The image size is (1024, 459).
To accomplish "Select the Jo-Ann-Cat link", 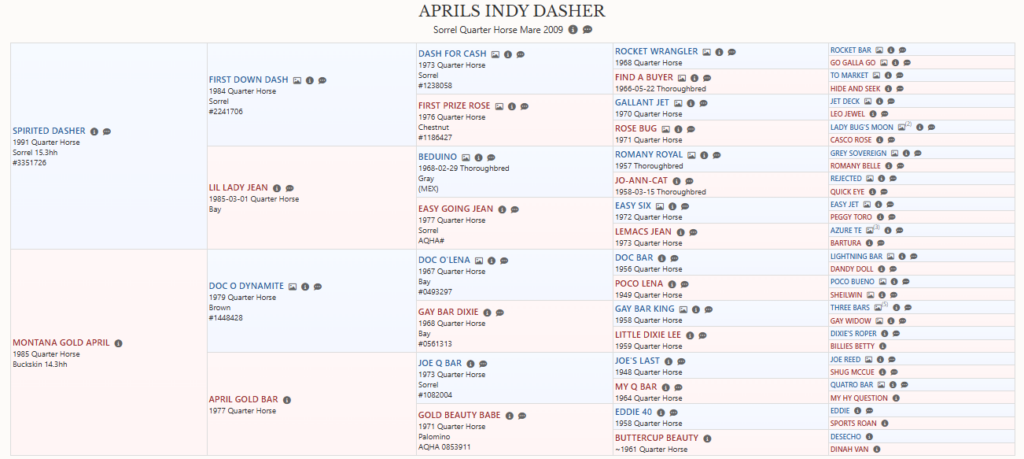I will (641, 181).
